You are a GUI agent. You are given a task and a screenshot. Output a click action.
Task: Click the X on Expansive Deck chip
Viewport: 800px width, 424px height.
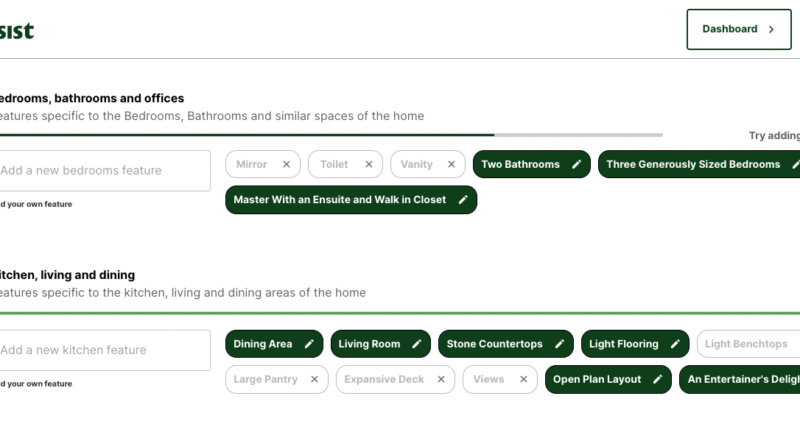pyautogui.click(x=440, y=380)
